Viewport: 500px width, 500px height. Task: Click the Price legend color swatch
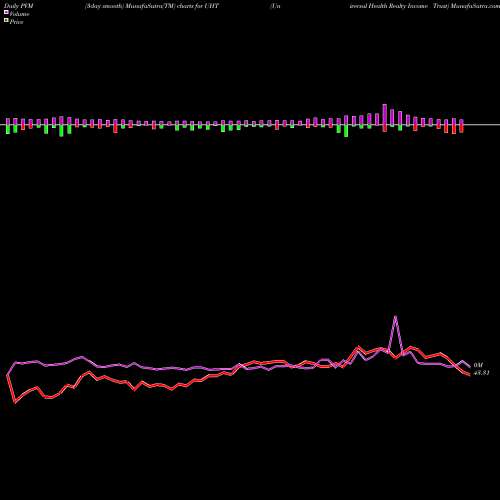pyautogui.click(x=6, y=20)
